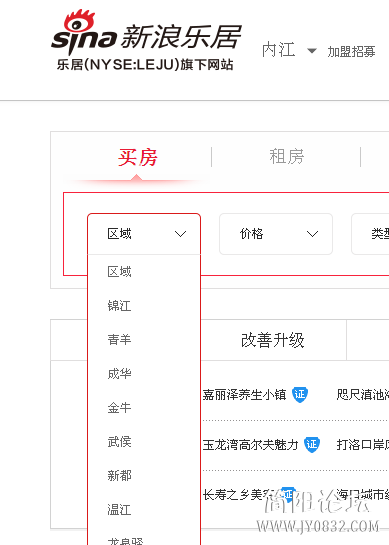The height and width of the screenshot is (545, 389).
Task: Open the 改善升级 tab
Action: [273, 340]
